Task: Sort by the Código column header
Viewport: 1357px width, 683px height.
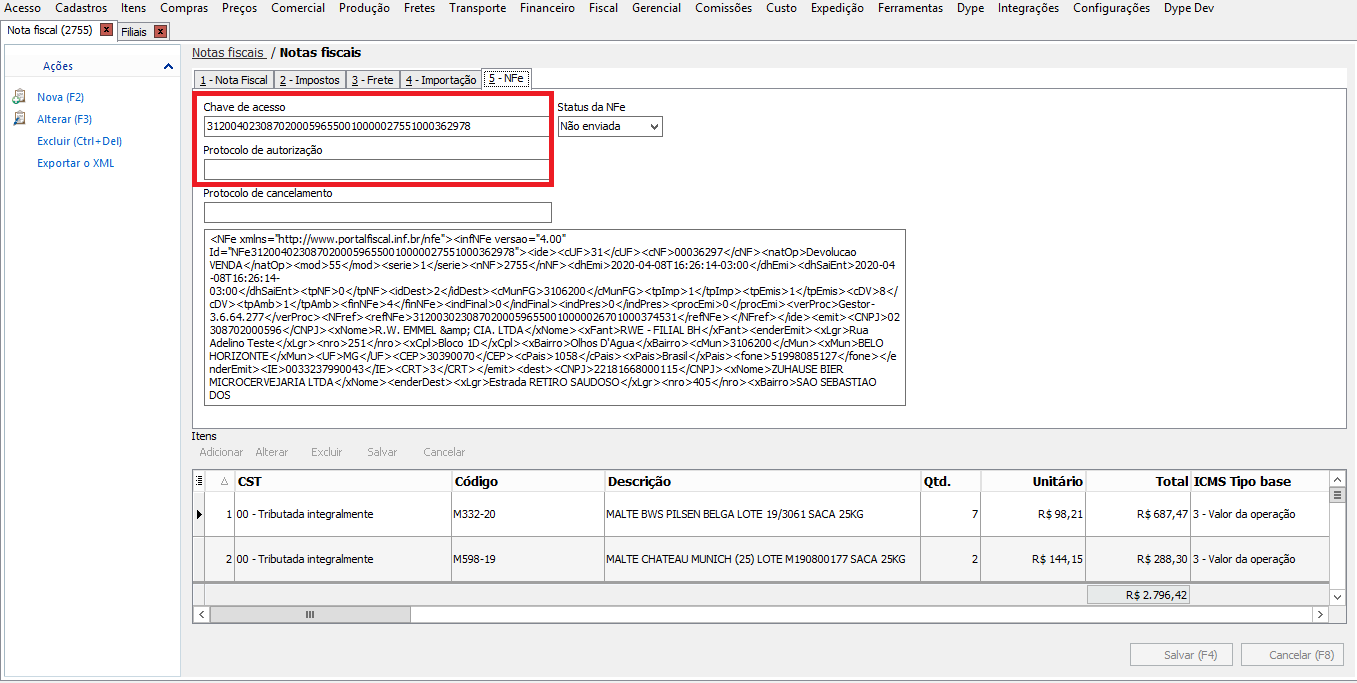Action: point(528,482)
